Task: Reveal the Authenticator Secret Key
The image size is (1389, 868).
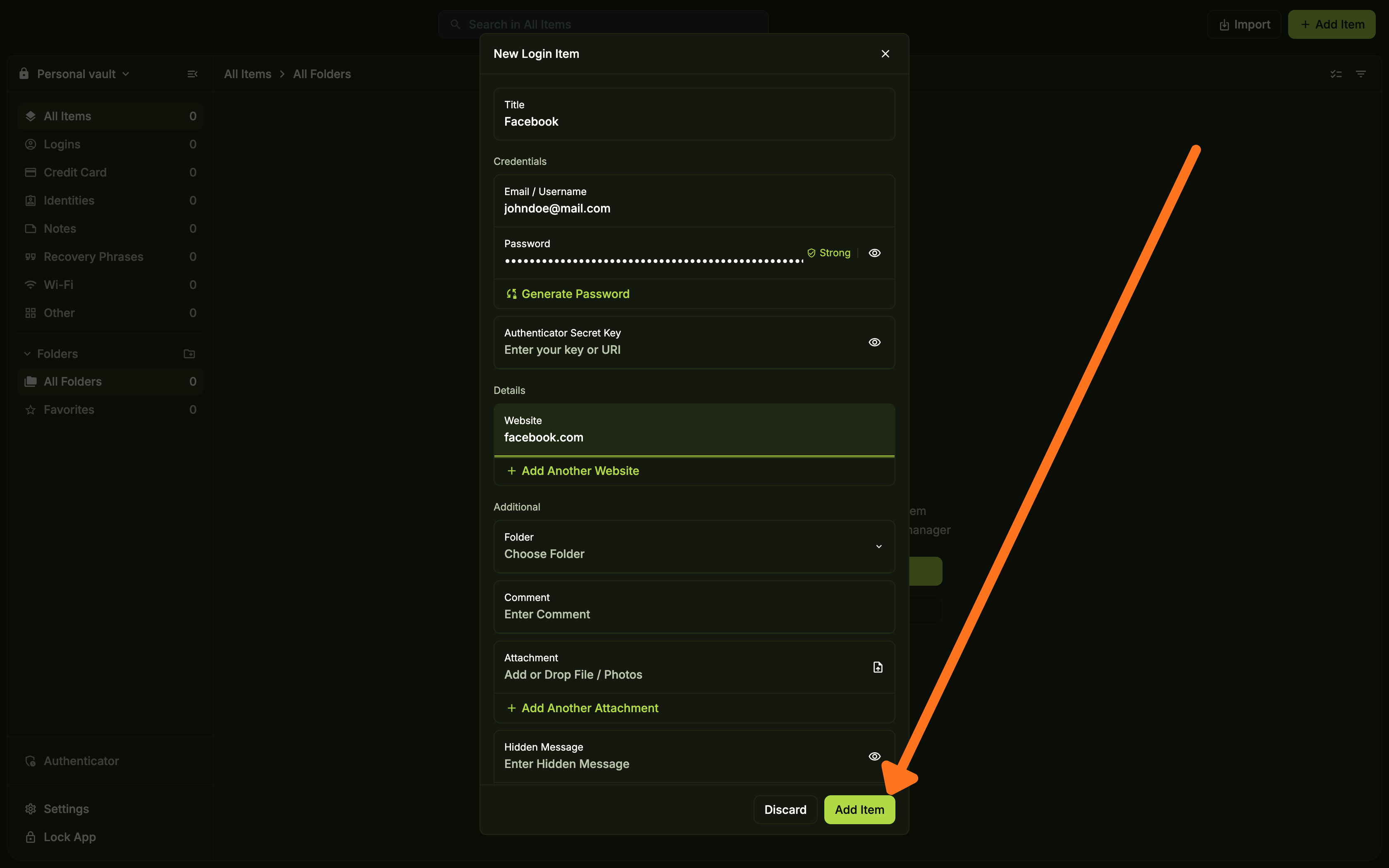Action: tap(874, 342)
